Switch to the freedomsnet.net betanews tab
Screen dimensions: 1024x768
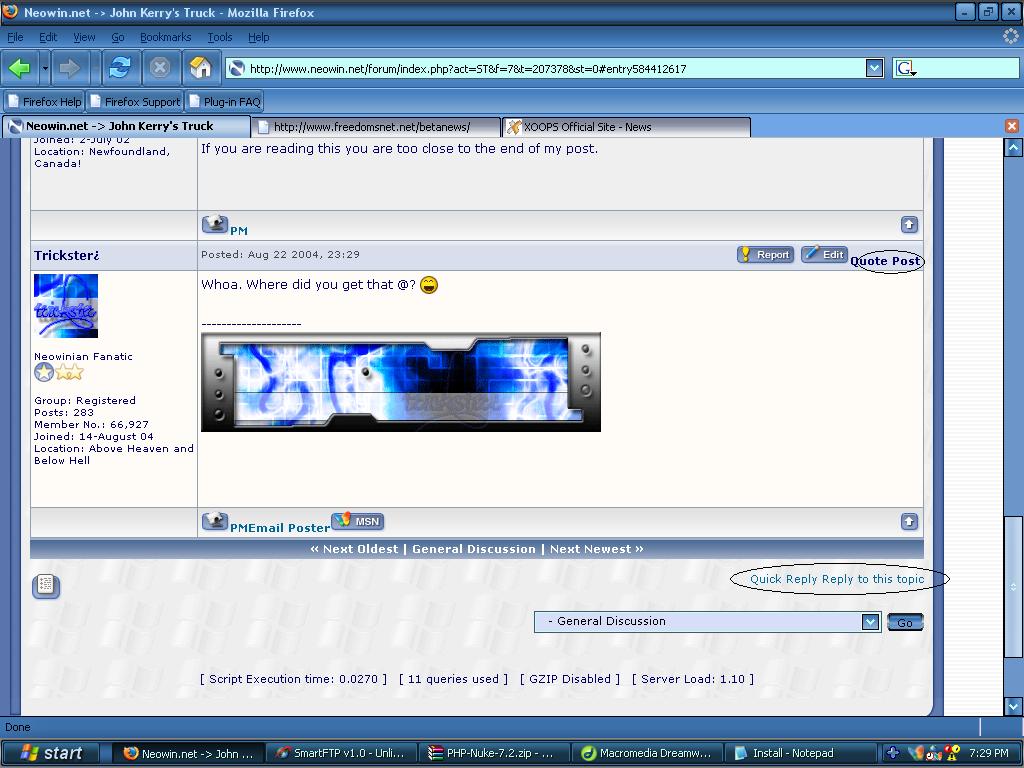point(376,127)
